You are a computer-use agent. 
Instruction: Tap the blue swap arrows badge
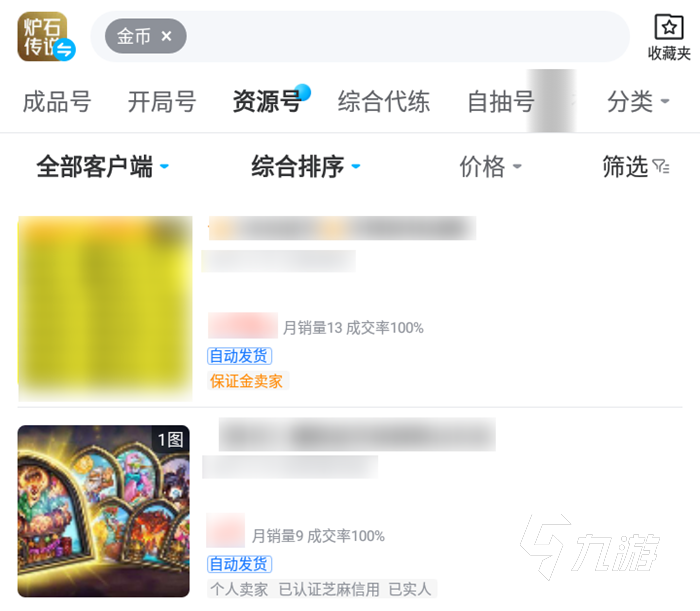tap(65, 49)
